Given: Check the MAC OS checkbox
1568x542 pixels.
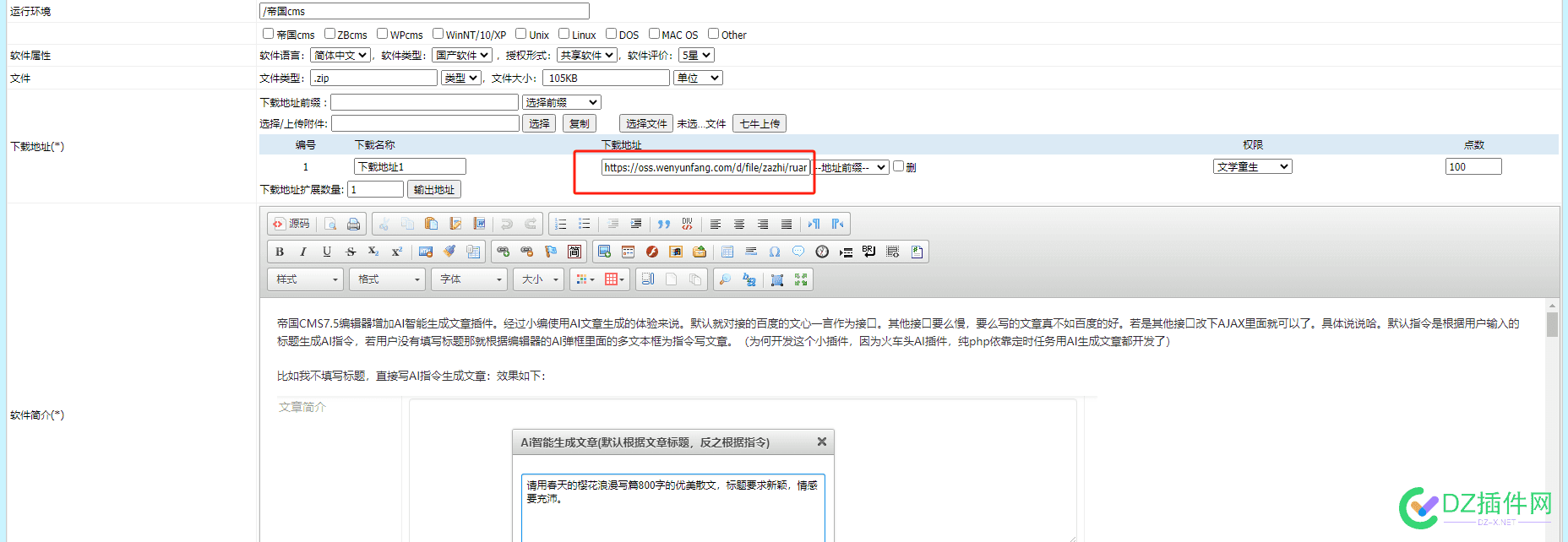Looking at the screenshot, I should (654, 34).
